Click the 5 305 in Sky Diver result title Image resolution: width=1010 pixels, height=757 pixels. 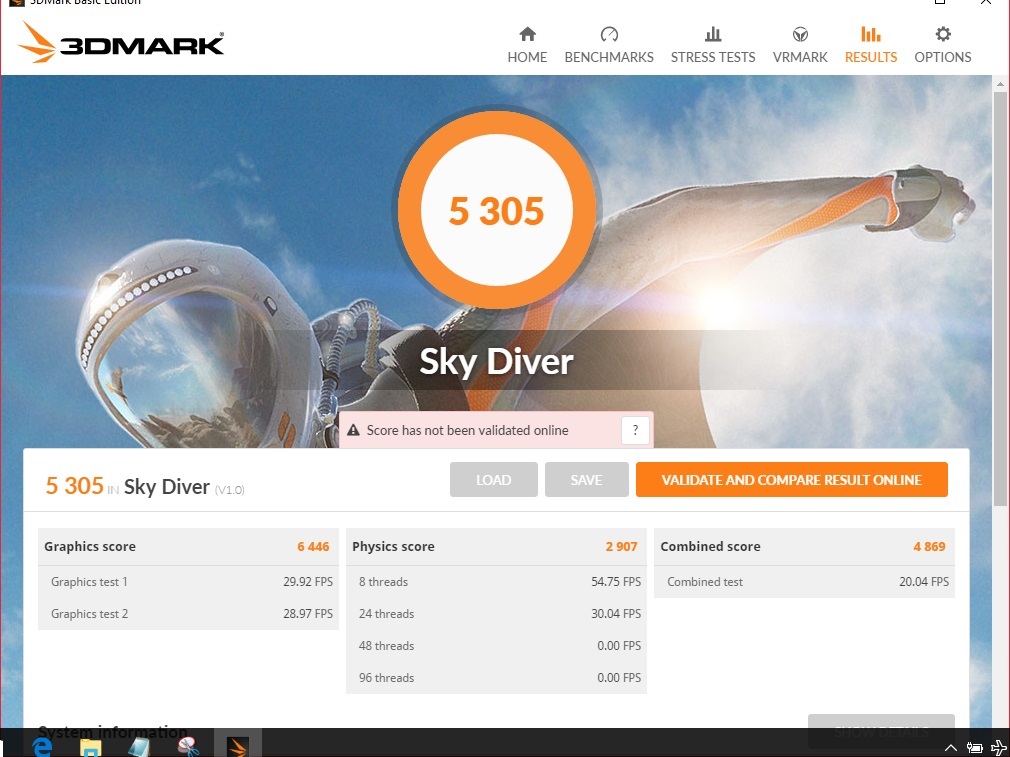[144, 486]
